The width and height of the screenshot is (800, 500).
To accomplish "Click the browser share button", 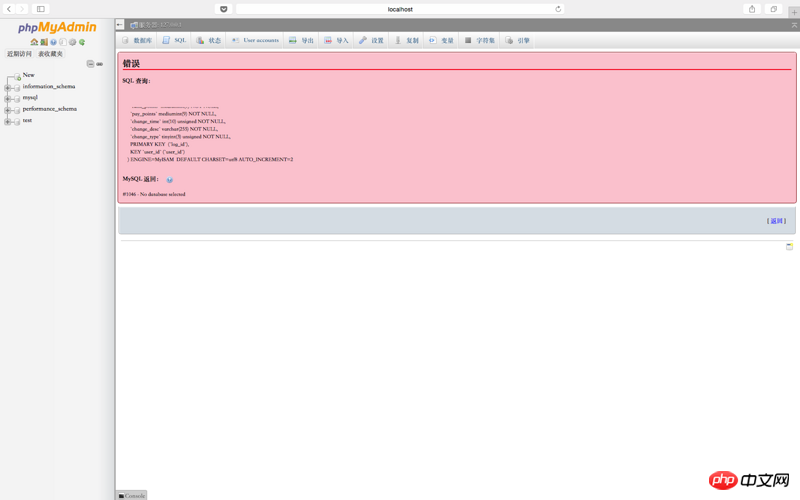I will pos(752,9).
